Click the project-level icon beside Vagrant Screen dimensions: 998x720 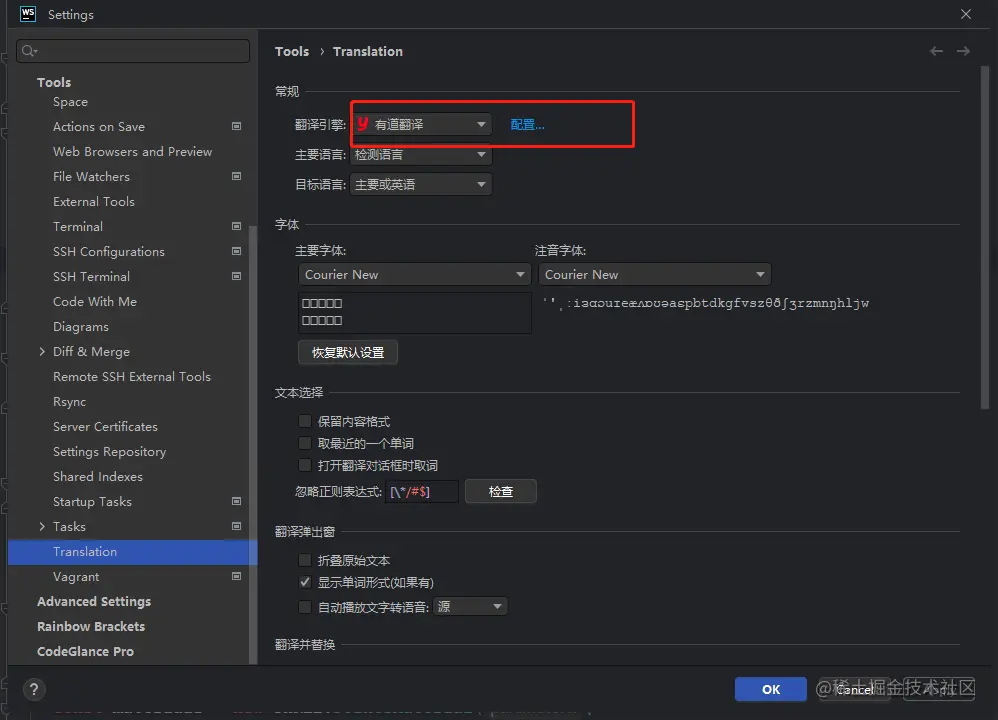coord(236,576)
